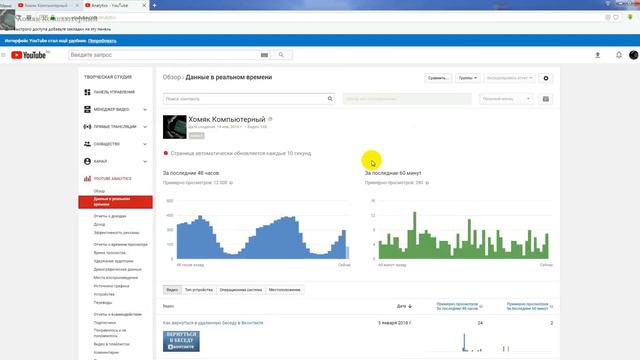Click the on-screen keyboard icon in search box
Image resolution: width=640 pixels, height=360 pixels.
pyautogui.click(x=264, y=55)
